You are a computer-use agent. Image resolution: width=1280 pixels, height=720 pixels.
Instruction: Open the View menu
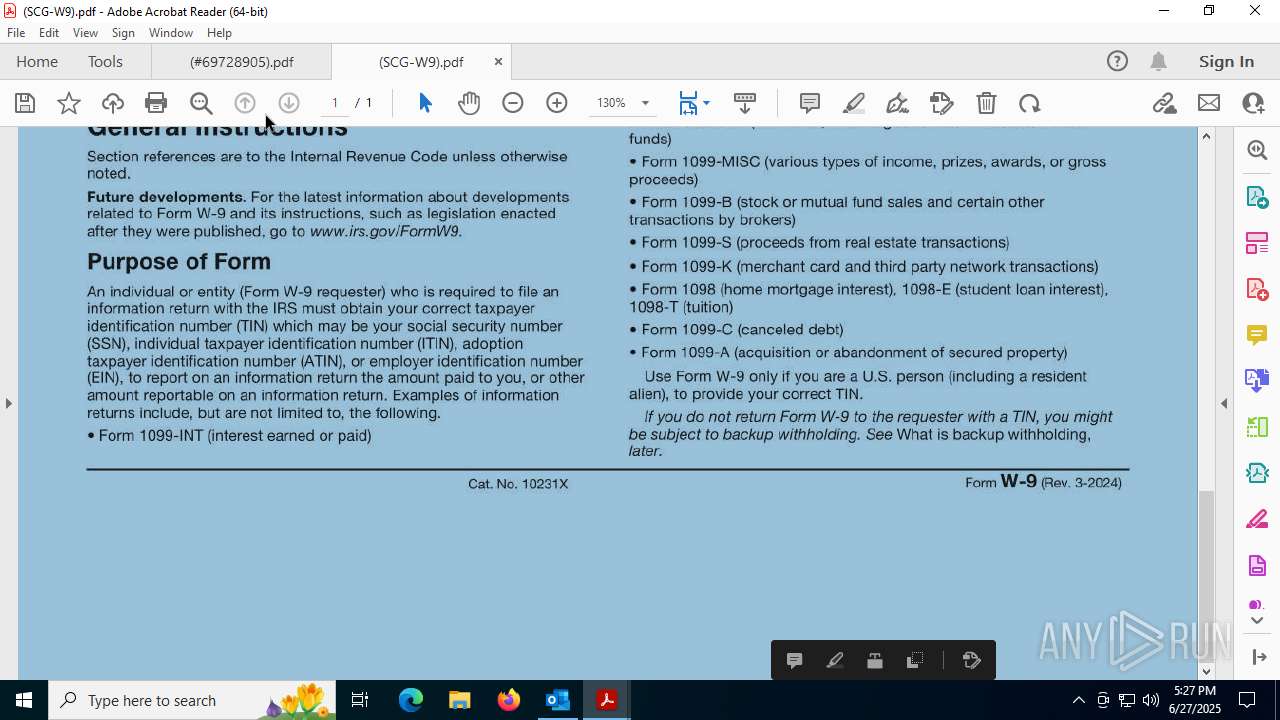85,33
